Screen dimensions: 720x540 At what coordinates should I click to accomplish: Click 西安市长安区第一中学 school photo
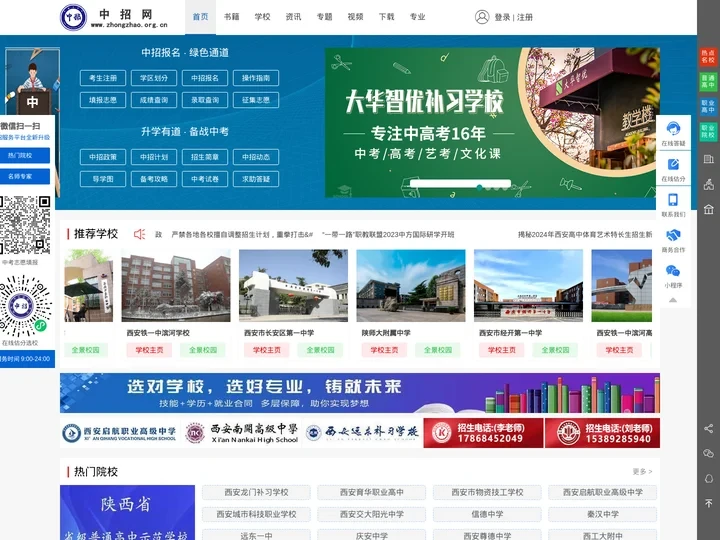click(x=293, y=286)
